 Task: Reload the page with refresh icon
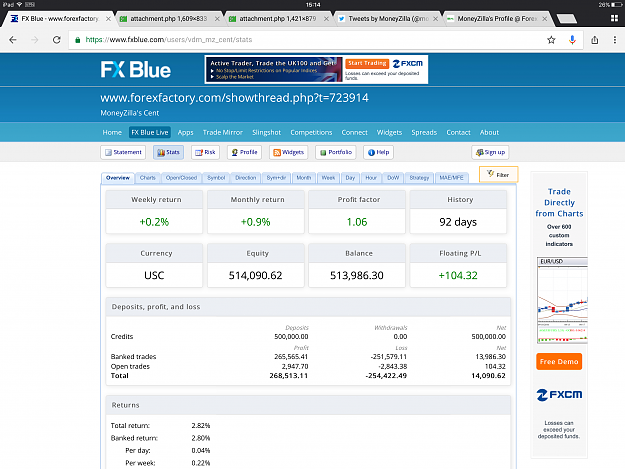(x=57, y=40)
